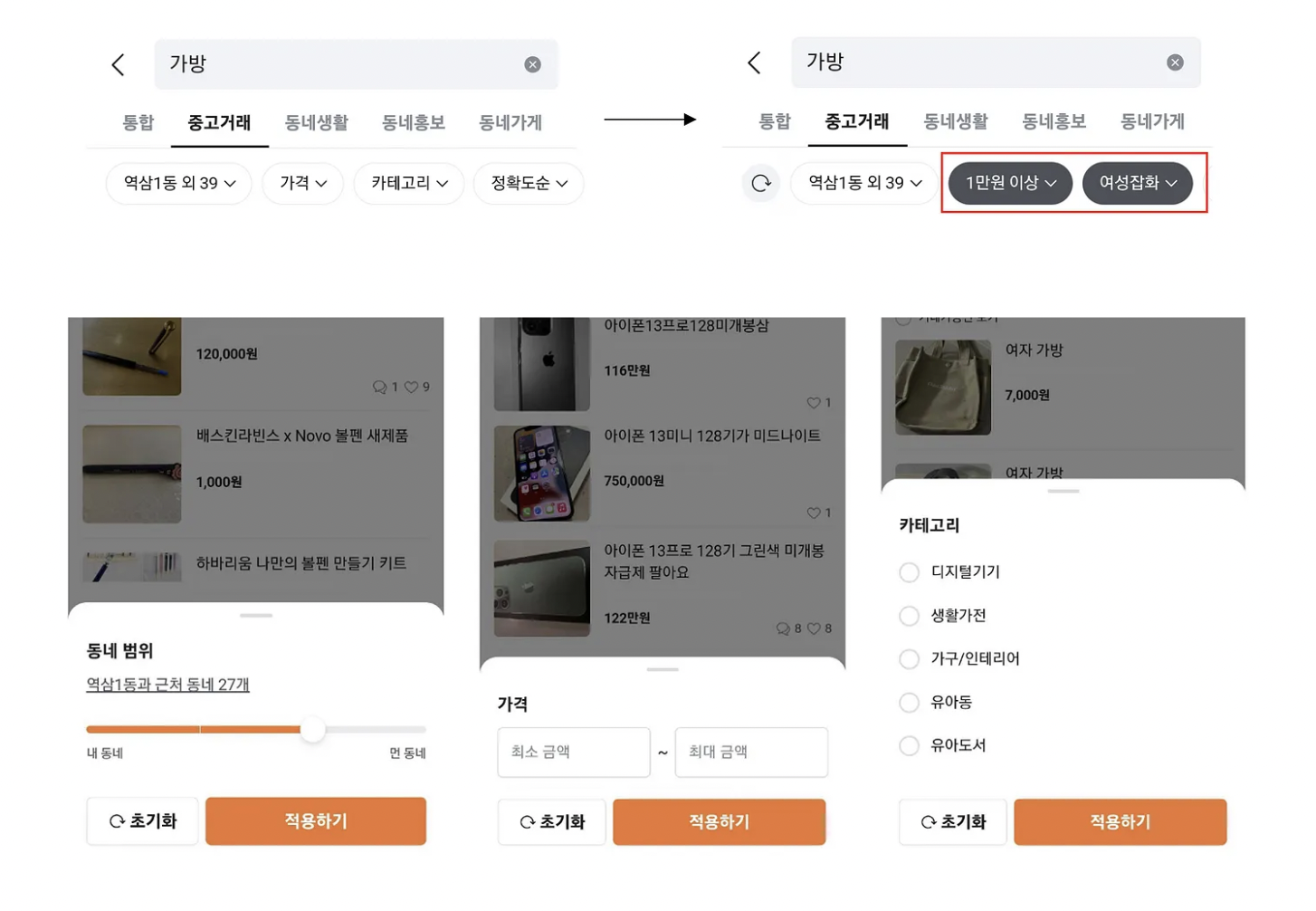Clear the right 가방 search field
Viewport: 1316px width, 911px height.
1175,62
